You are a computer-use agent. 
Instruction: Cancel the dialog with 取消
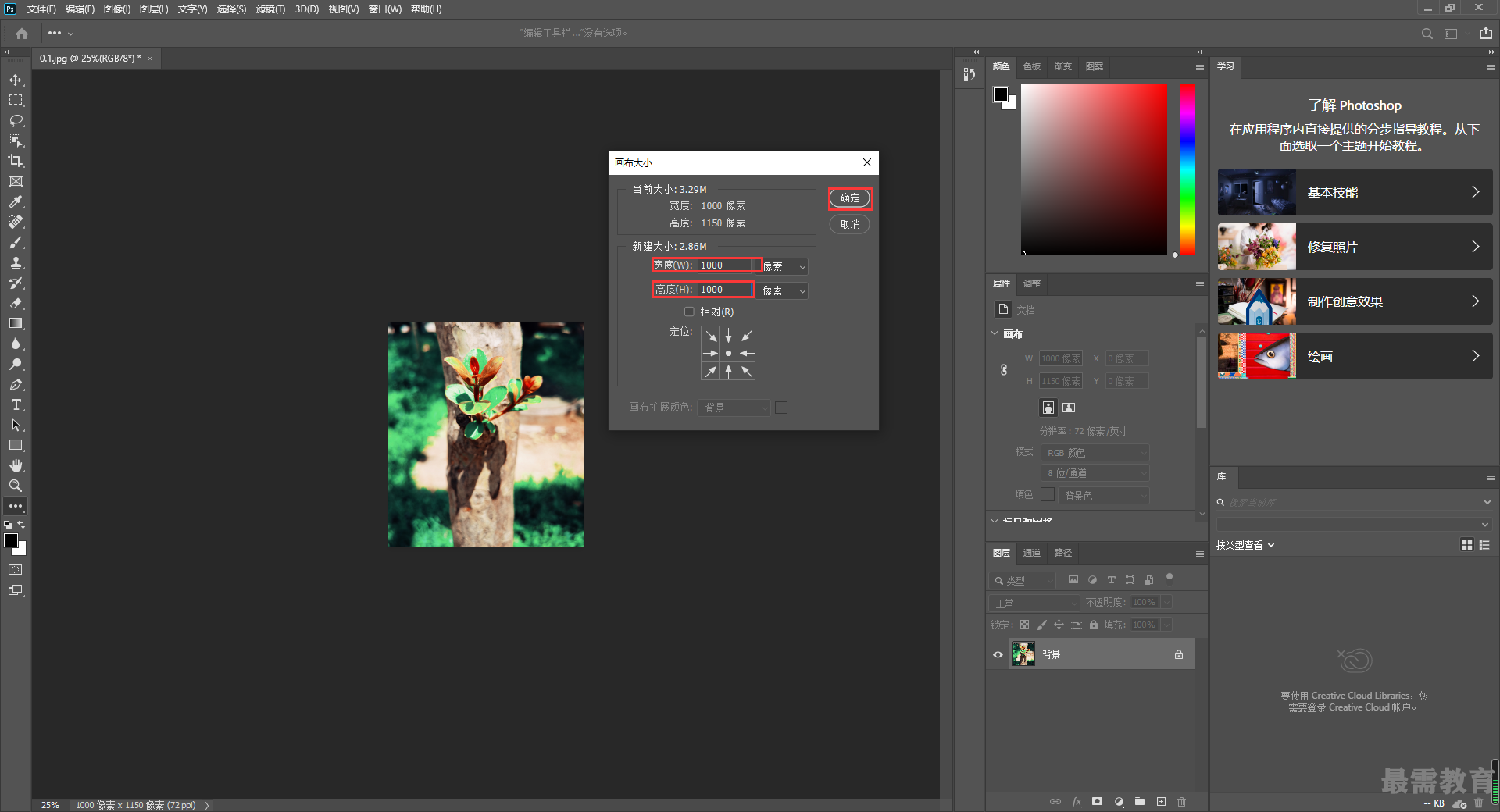[850, 224]
